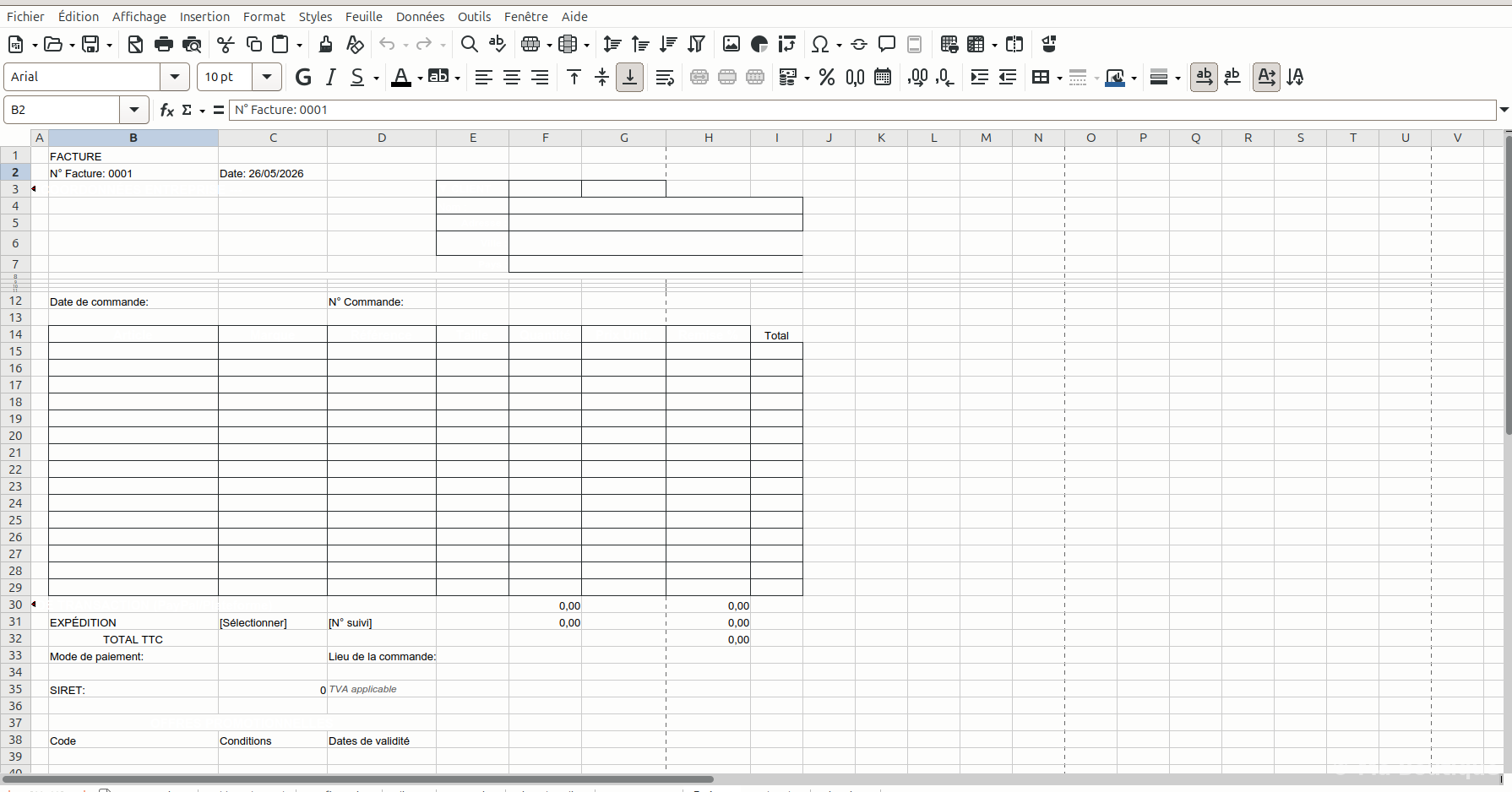This screenshot has height=792, width=1512.
Task: Click the Save document icon
Action: [91, 45]
